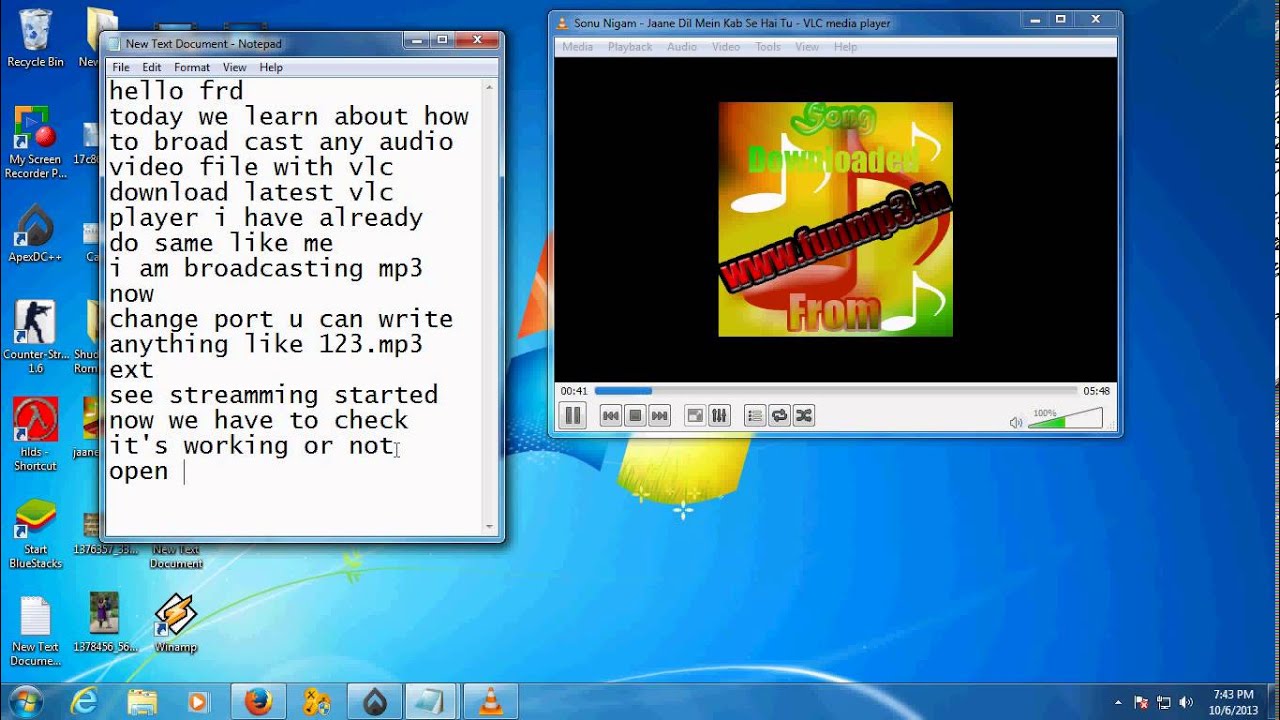The height and width of the screenshot is (720, 1280).
Task: Show hidden system tray icons
Action: pyautogui.click(x=1118, y=702)
